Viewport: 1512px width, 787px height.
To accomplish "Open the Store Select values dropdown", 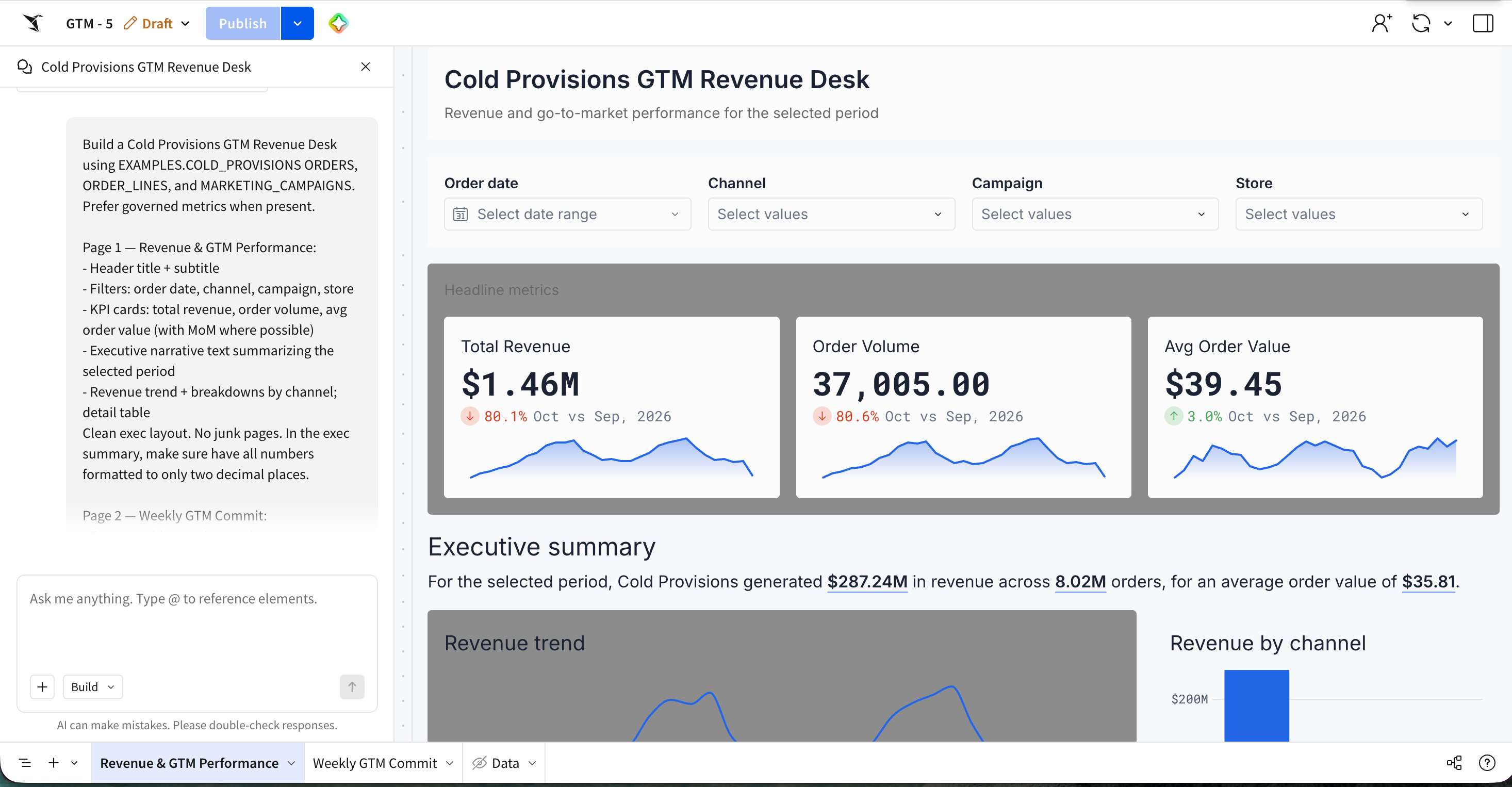I will (1359, 214).
